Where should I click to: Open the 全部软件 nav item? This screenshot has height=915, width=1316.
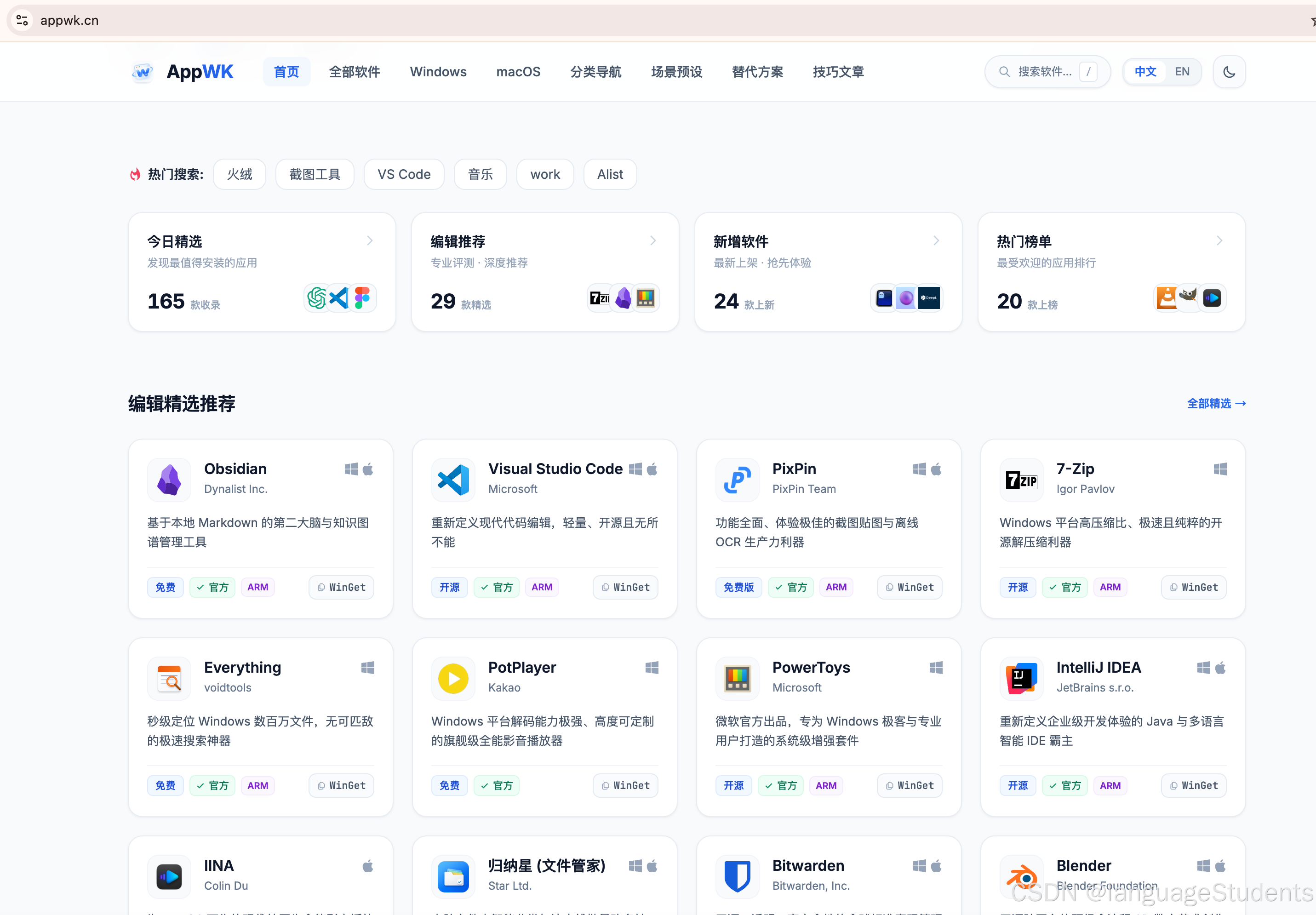(x=354, y=72)
